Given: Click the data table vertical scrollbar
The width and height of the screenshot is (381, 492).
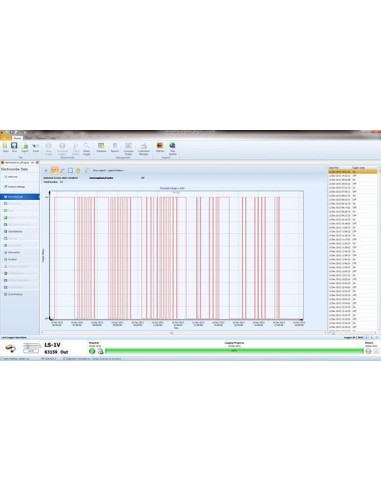Looking at the screenshot, I should pyautogui.click(x=379, y=249).
